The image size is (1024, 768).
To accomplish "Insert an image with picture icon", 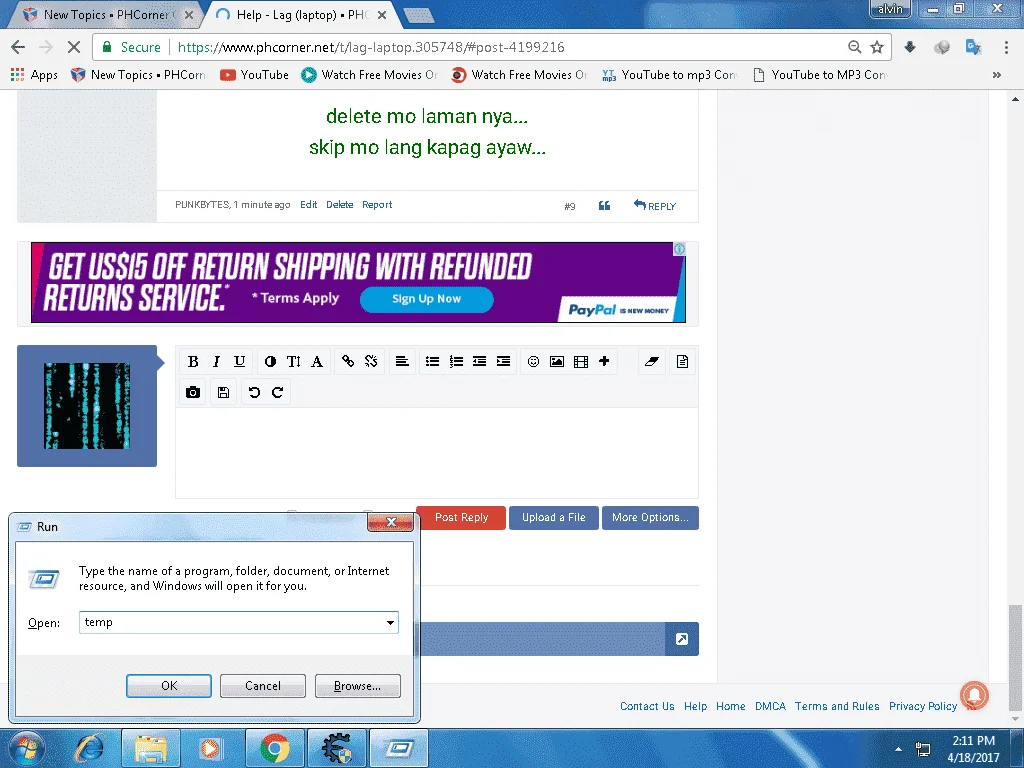I will click(x=557, y=361).
